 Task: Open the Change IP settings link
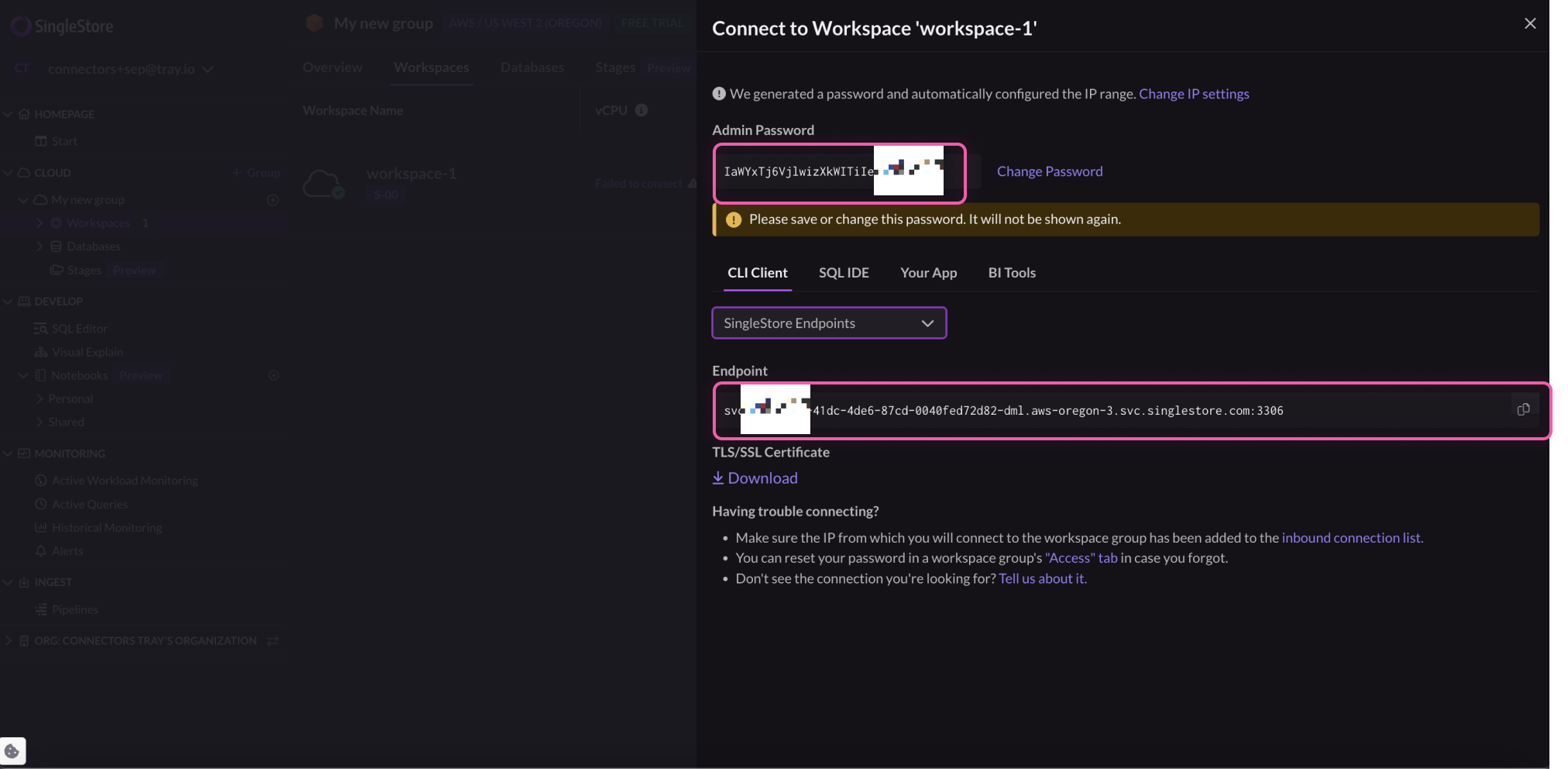click(x=1193, y=94)
